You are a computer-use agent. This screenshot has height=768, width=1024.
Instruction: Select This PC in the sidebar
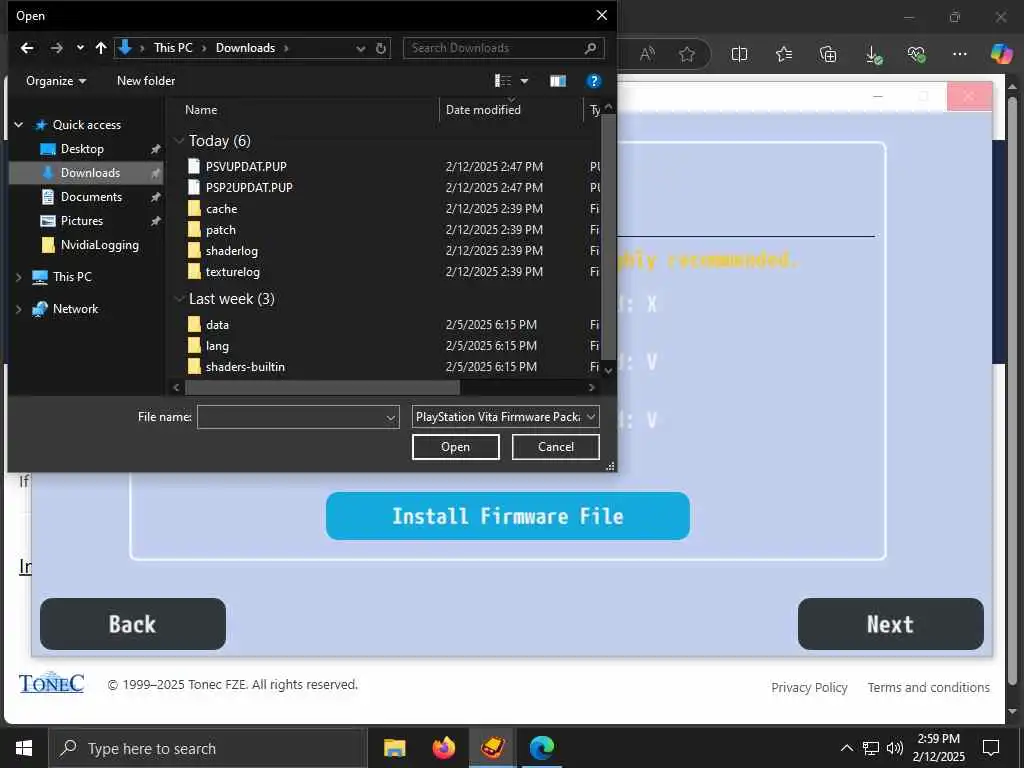tap(72, 277)
